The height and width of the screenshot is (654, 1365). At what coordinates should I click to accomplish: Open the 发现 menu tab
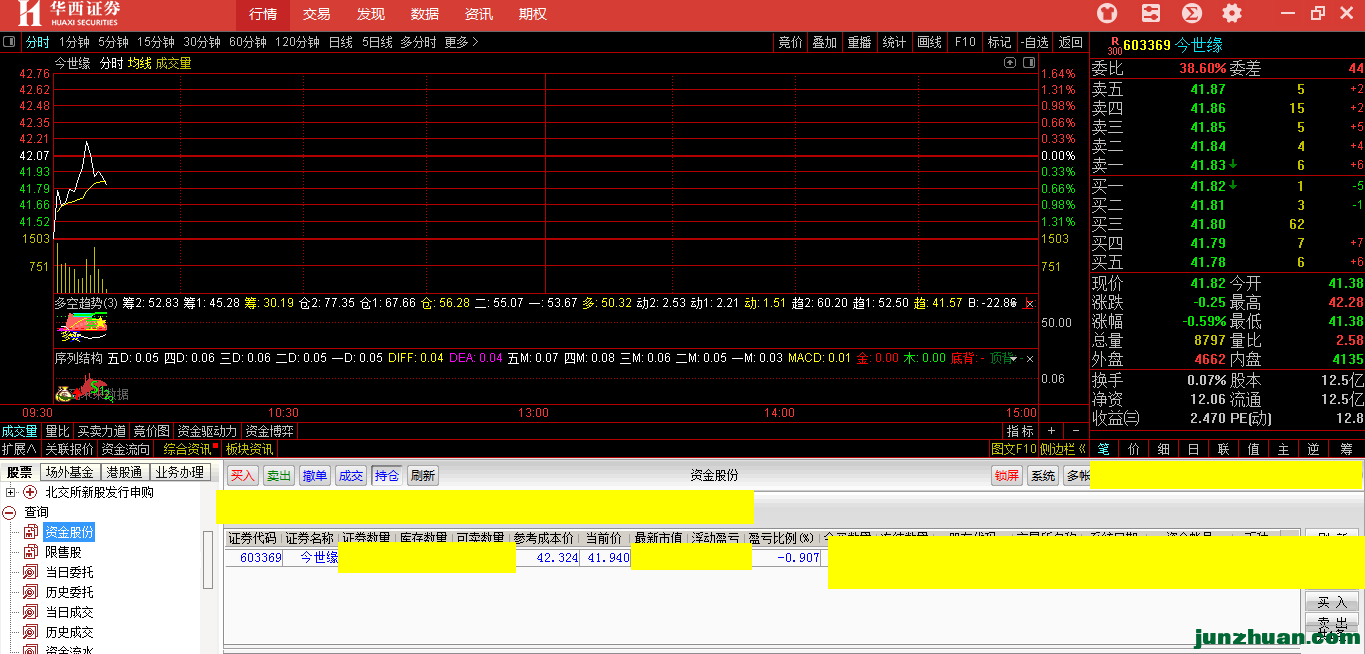pyautogui.click(x=371, y=14)
